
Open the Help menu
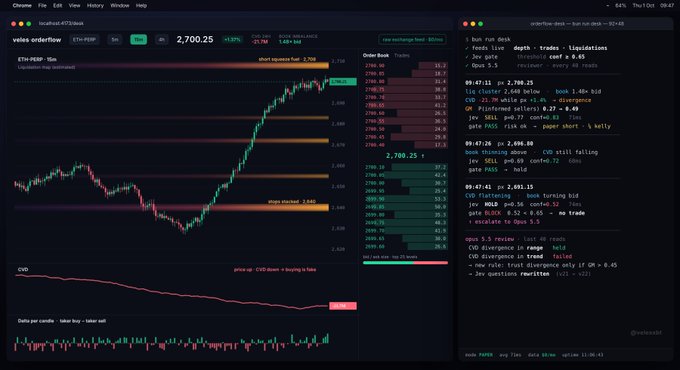click(x=141, y=6)
